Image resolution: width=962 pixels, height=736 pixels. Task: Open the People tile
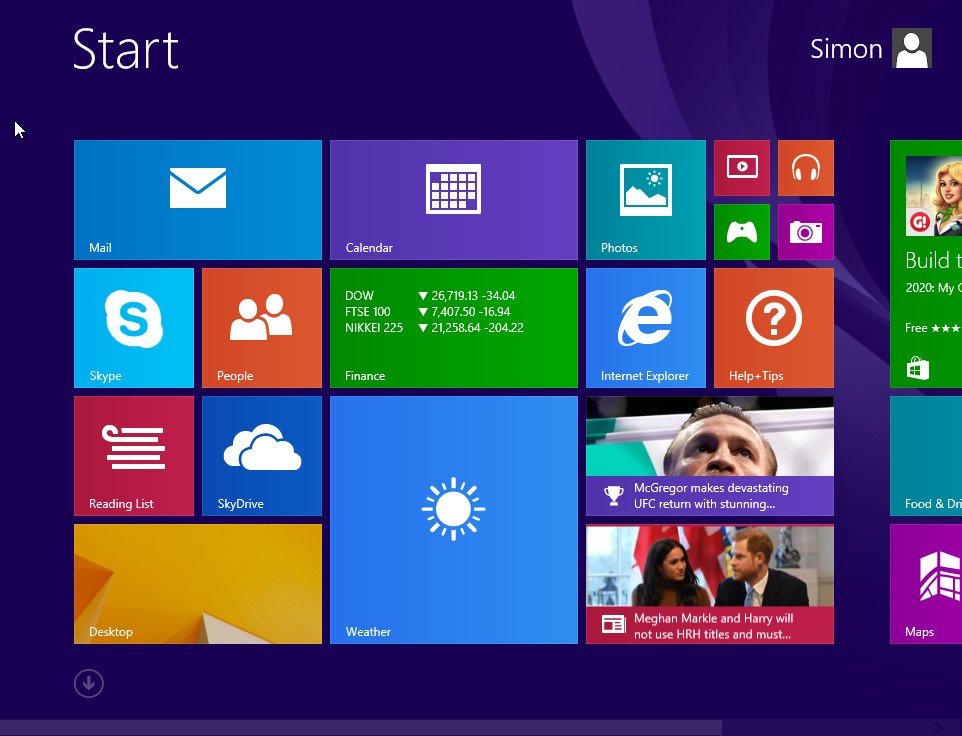click(261, 327)
